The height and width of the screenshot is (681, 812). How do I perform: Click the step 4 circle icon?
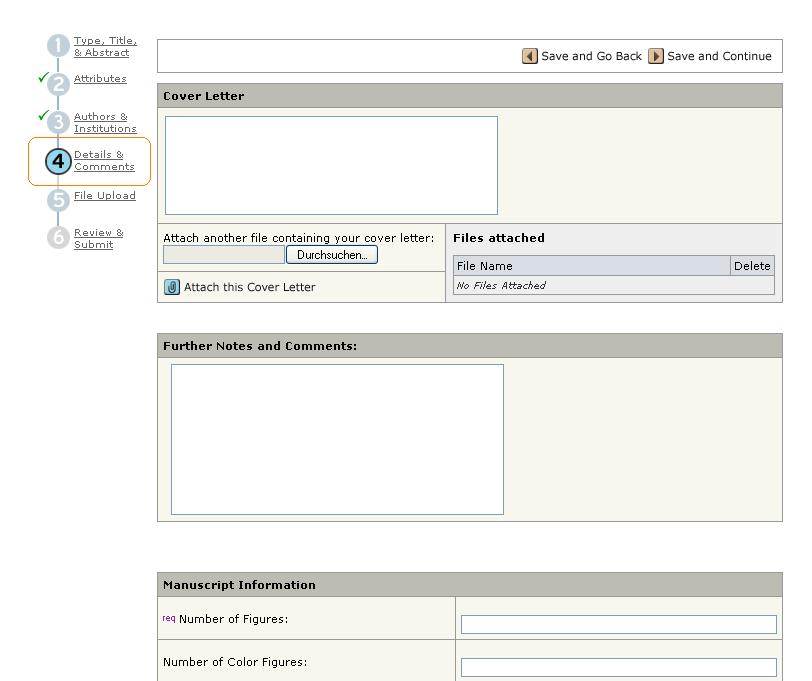(58, 161)
